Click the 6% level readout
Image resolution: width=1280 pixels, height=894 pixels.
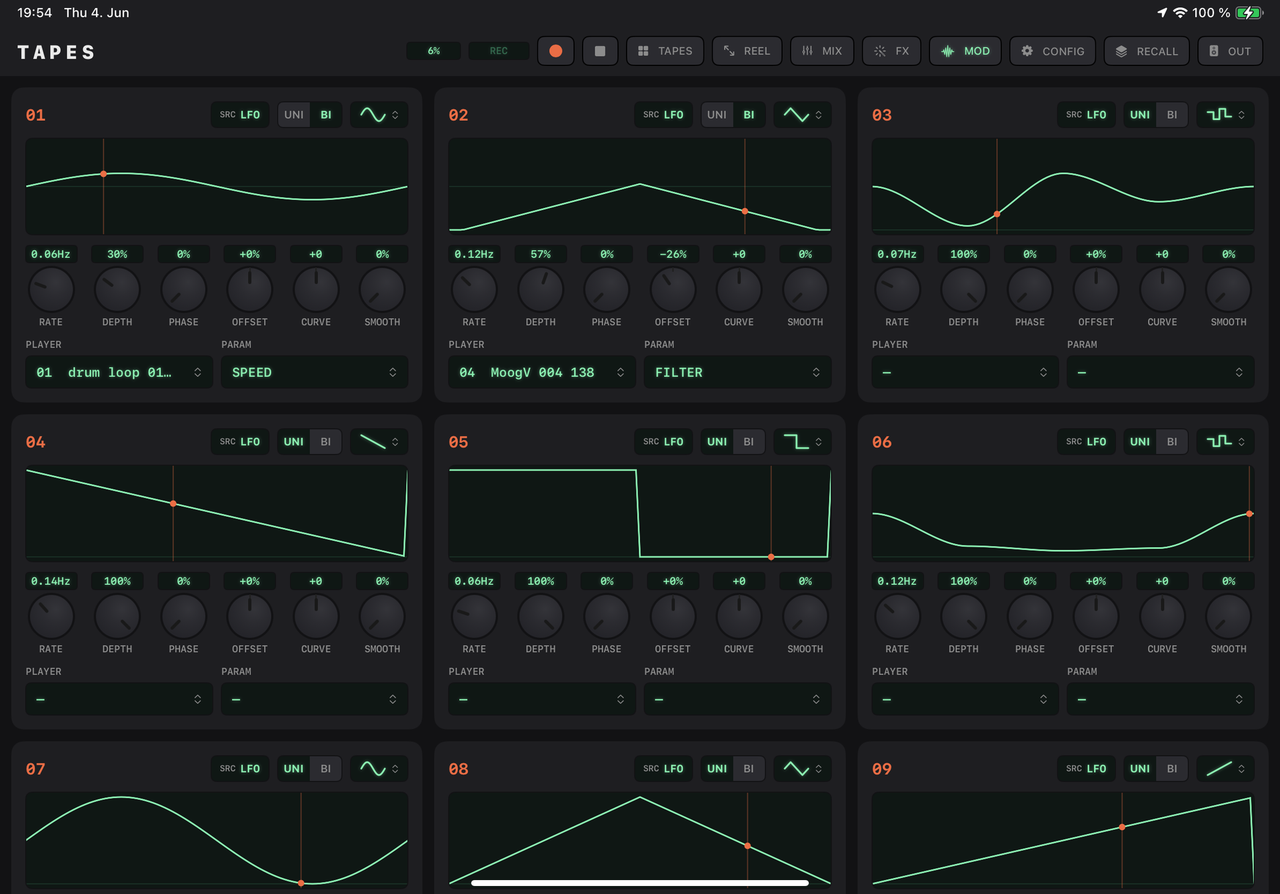pos(434,51)
